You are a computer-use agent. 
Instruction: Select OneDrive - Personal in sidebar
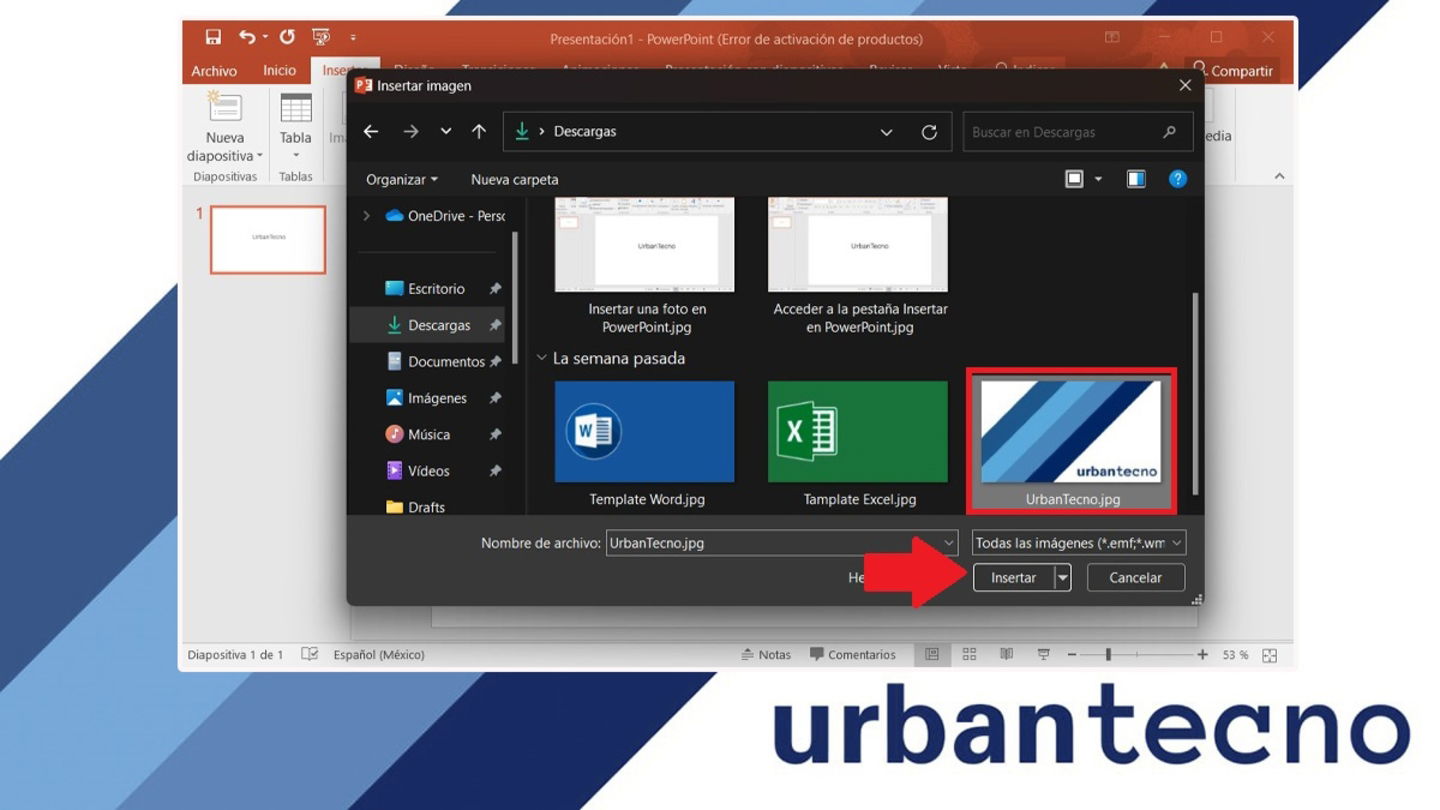pos(445,215)
